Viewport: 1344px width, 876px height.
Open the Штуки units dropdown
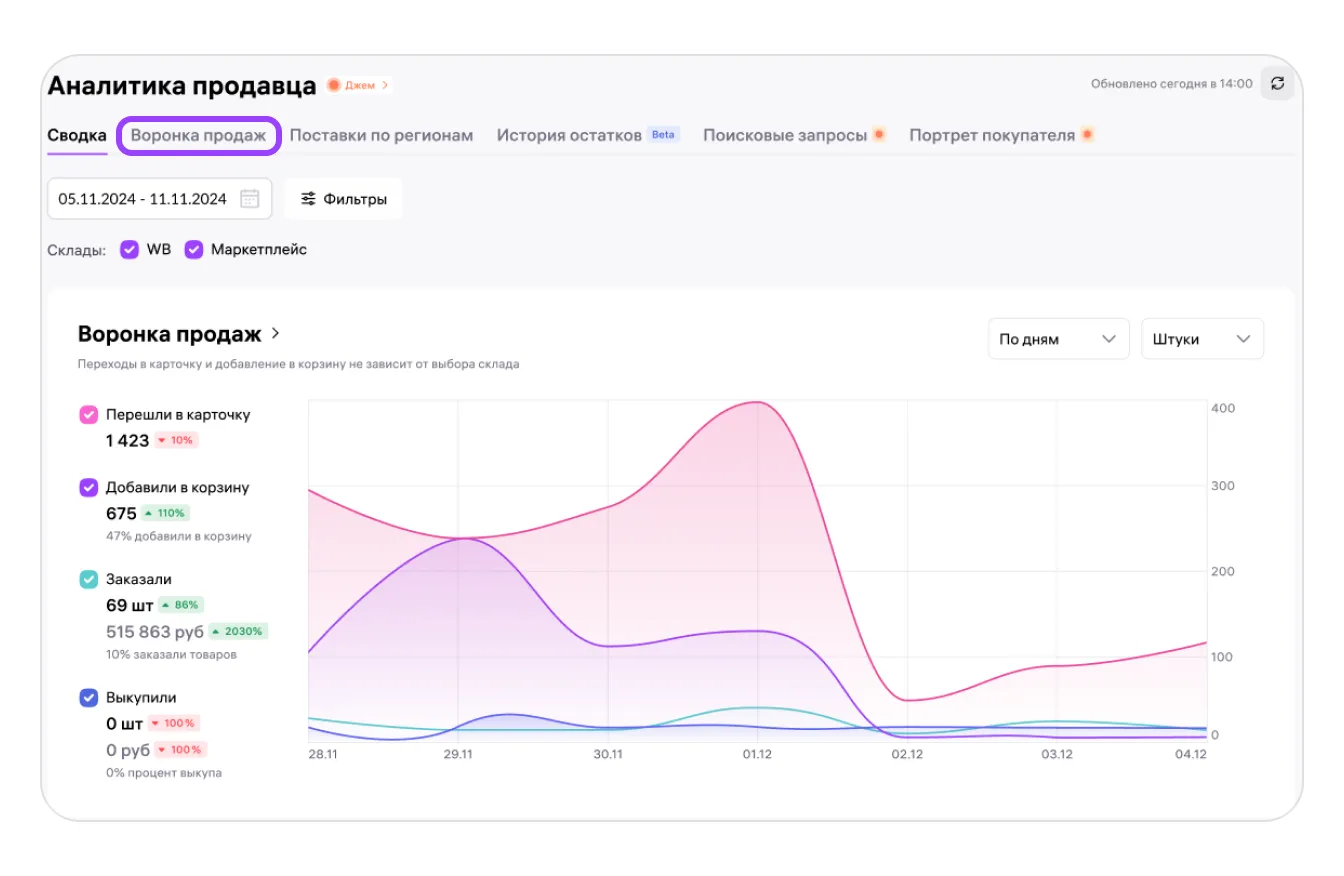pos(1201,339)
